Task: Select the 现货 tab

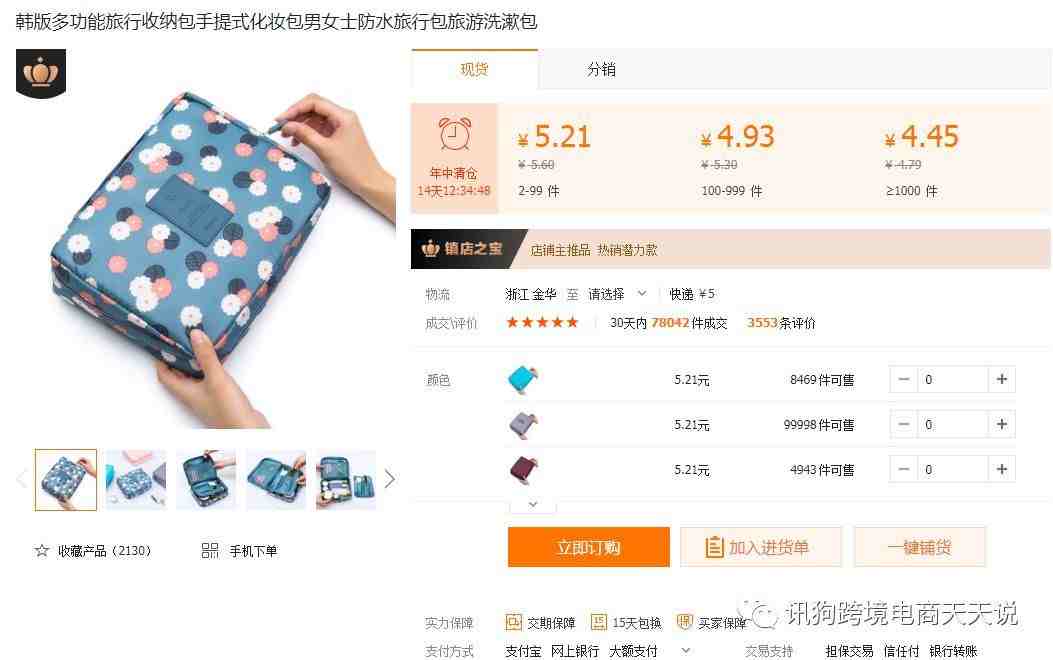Action: (474, 69)
